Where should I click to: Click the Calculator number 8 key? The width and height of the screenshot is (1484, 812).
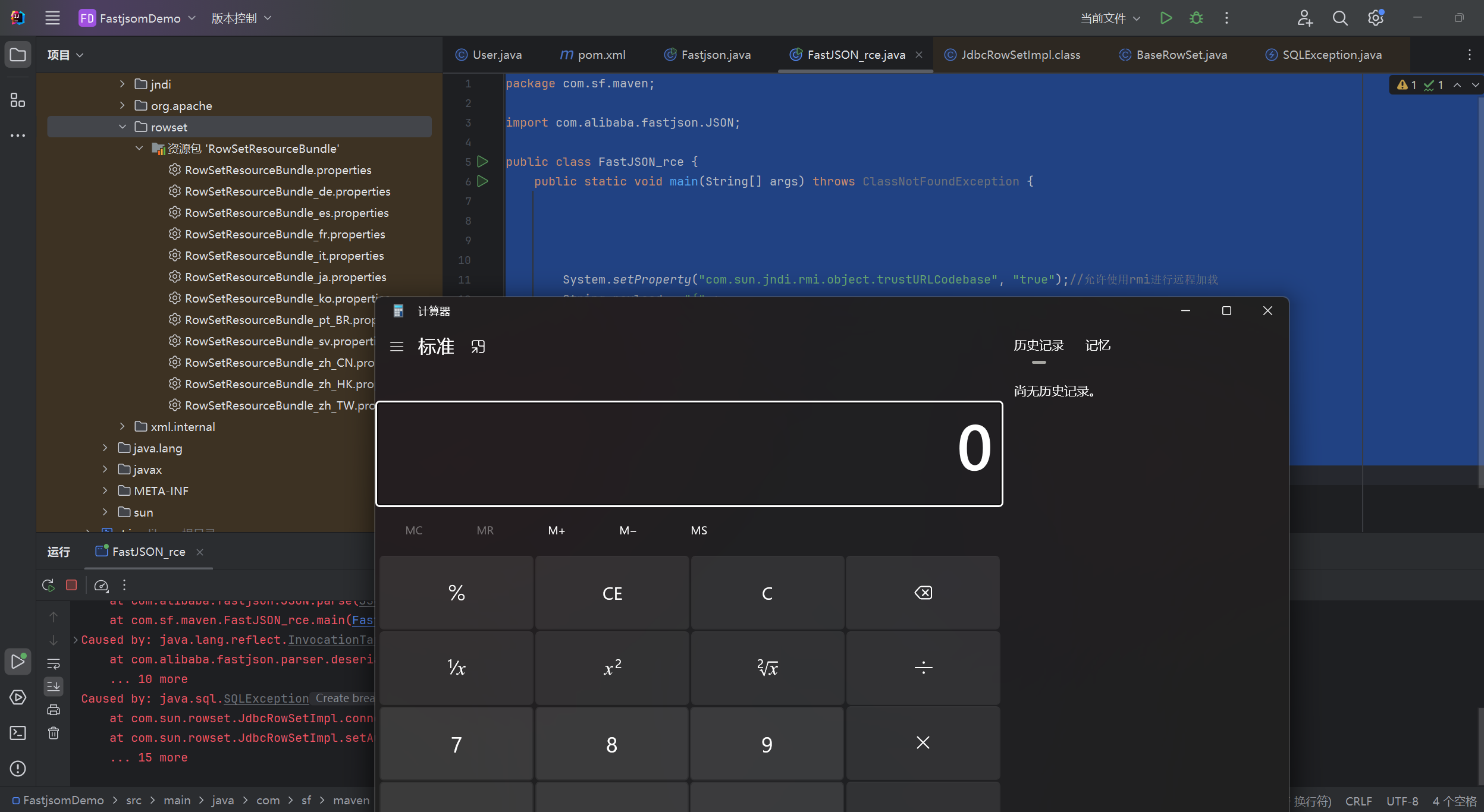(x=611, y=744)
